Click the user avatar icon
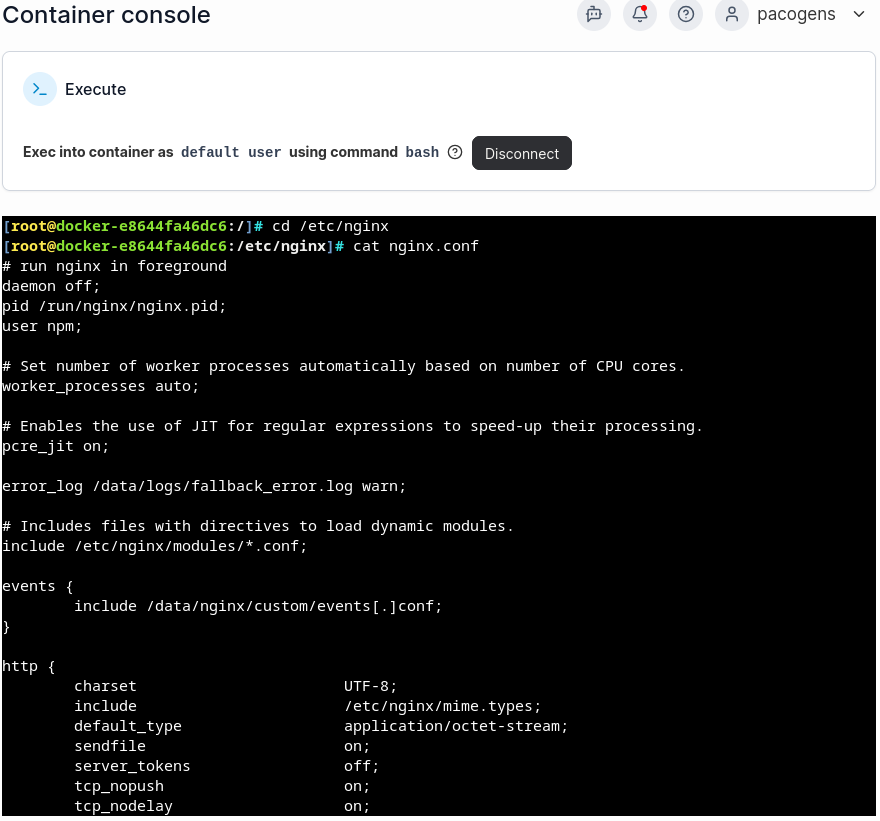Image resolution: width=880 pixels, height=821 pixels. pyautogui.click(x=732, y=14)
